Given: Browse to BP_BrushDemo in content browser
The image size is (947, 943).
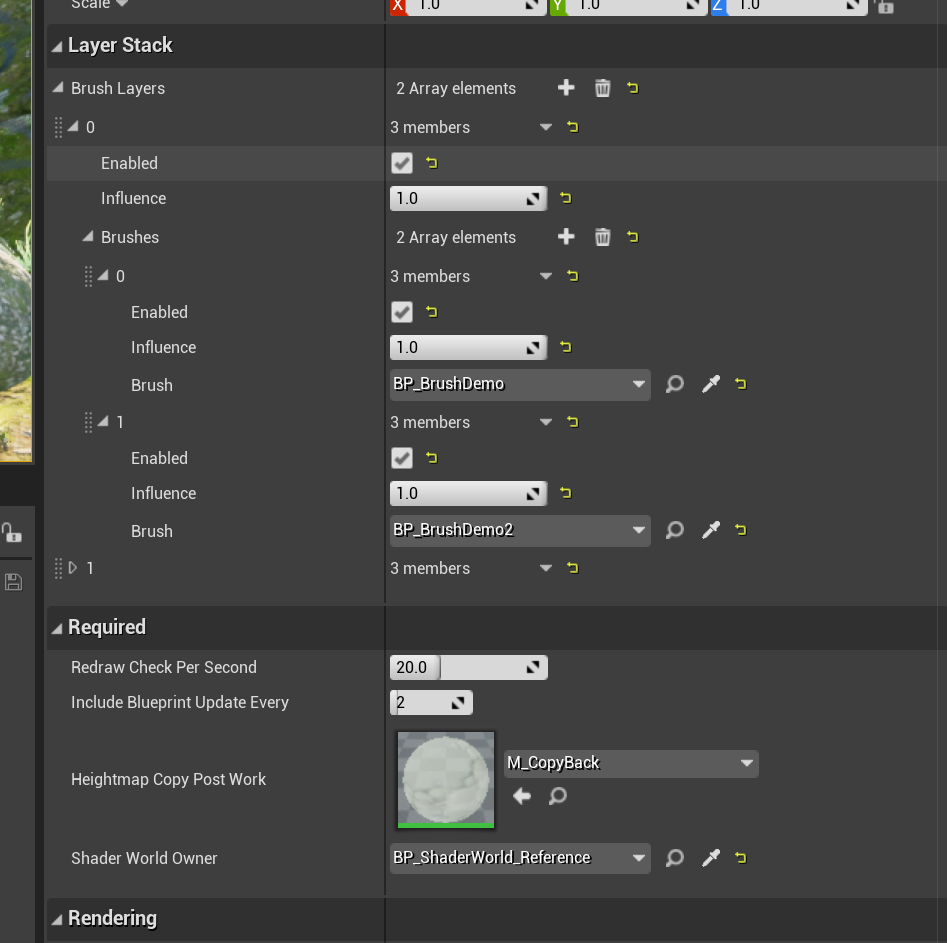Looking at the screenshot, I should [x=675, y=385].
